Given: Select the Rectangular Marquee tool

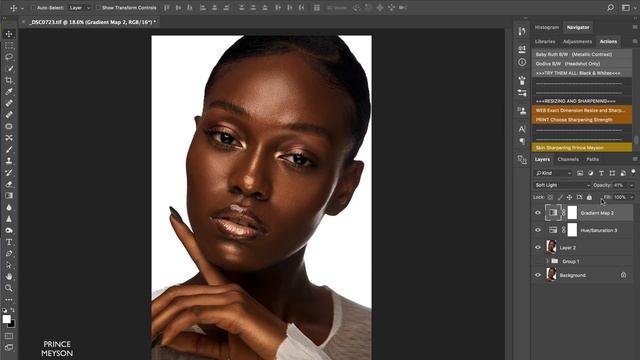Looking at the screenshot, I should point(9,45).
